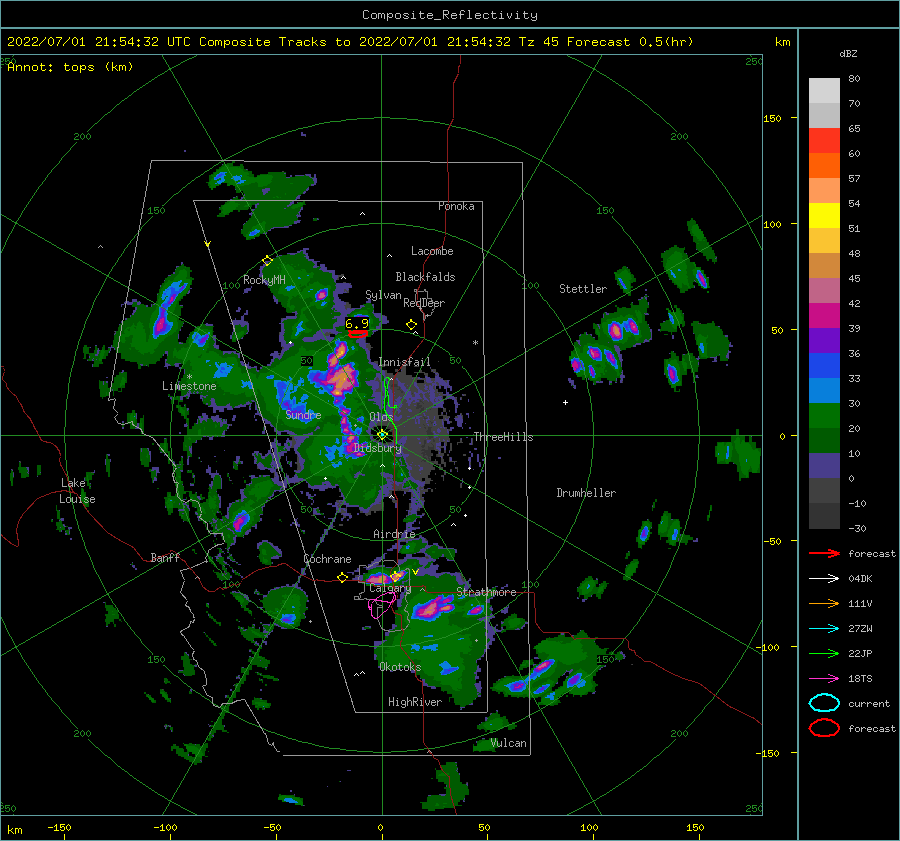Image resolution: width=900 pixels, height=841 pixels.
Task: Click the Limestone label
Action: coord(189,386)
